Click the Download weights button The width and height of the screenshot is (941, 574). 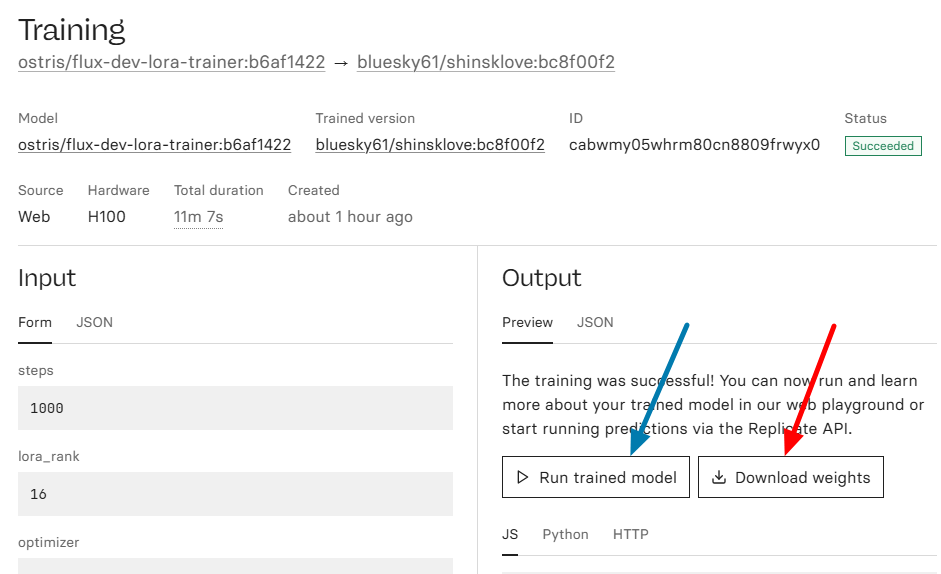coord(790,477)
